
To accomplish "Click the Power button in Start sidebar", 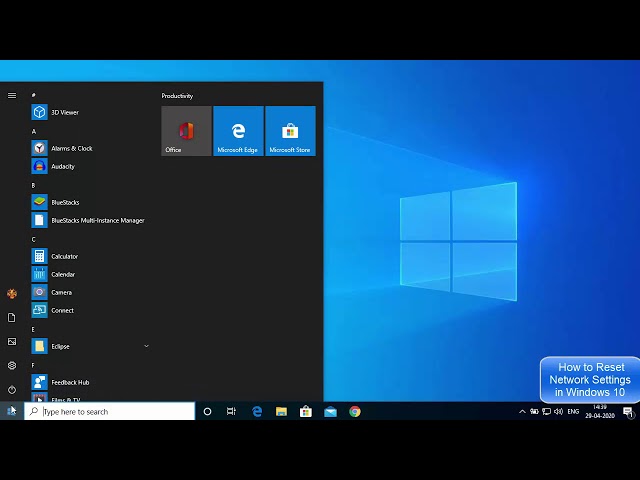I will click(12, 389).
